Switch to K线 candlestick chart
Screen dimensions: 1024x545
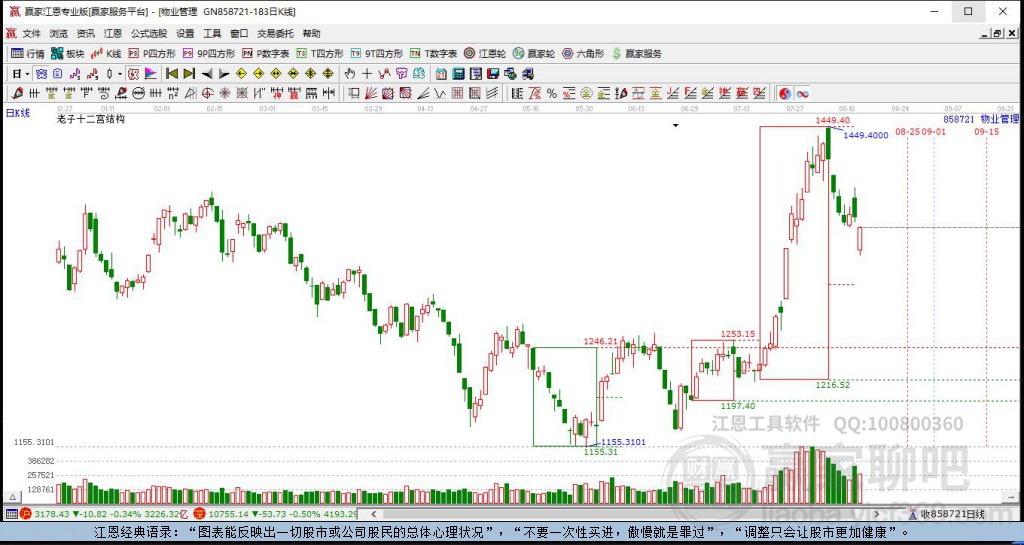(106, 54)
